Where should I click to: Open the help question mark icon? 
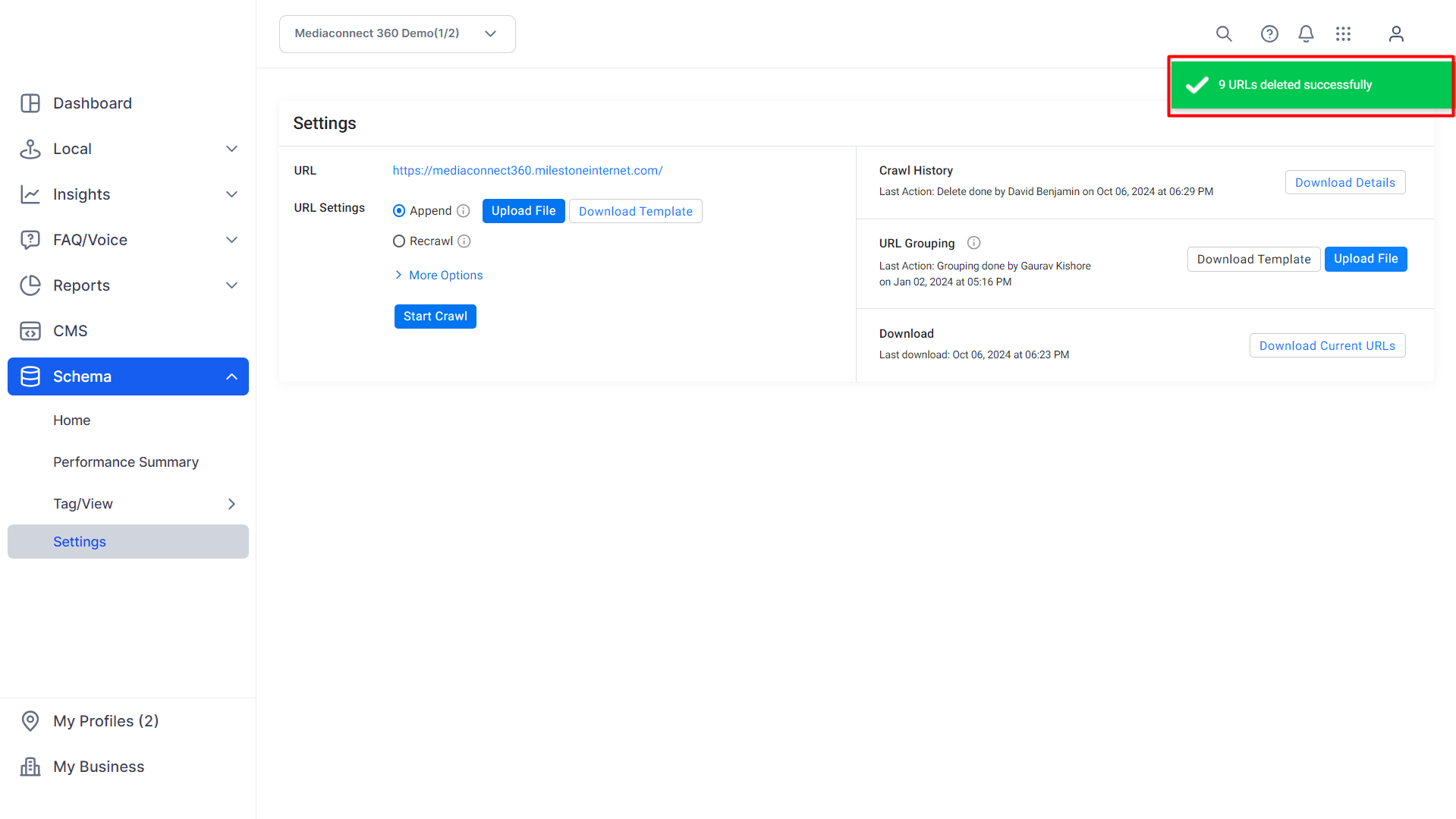click(1269, 34)
